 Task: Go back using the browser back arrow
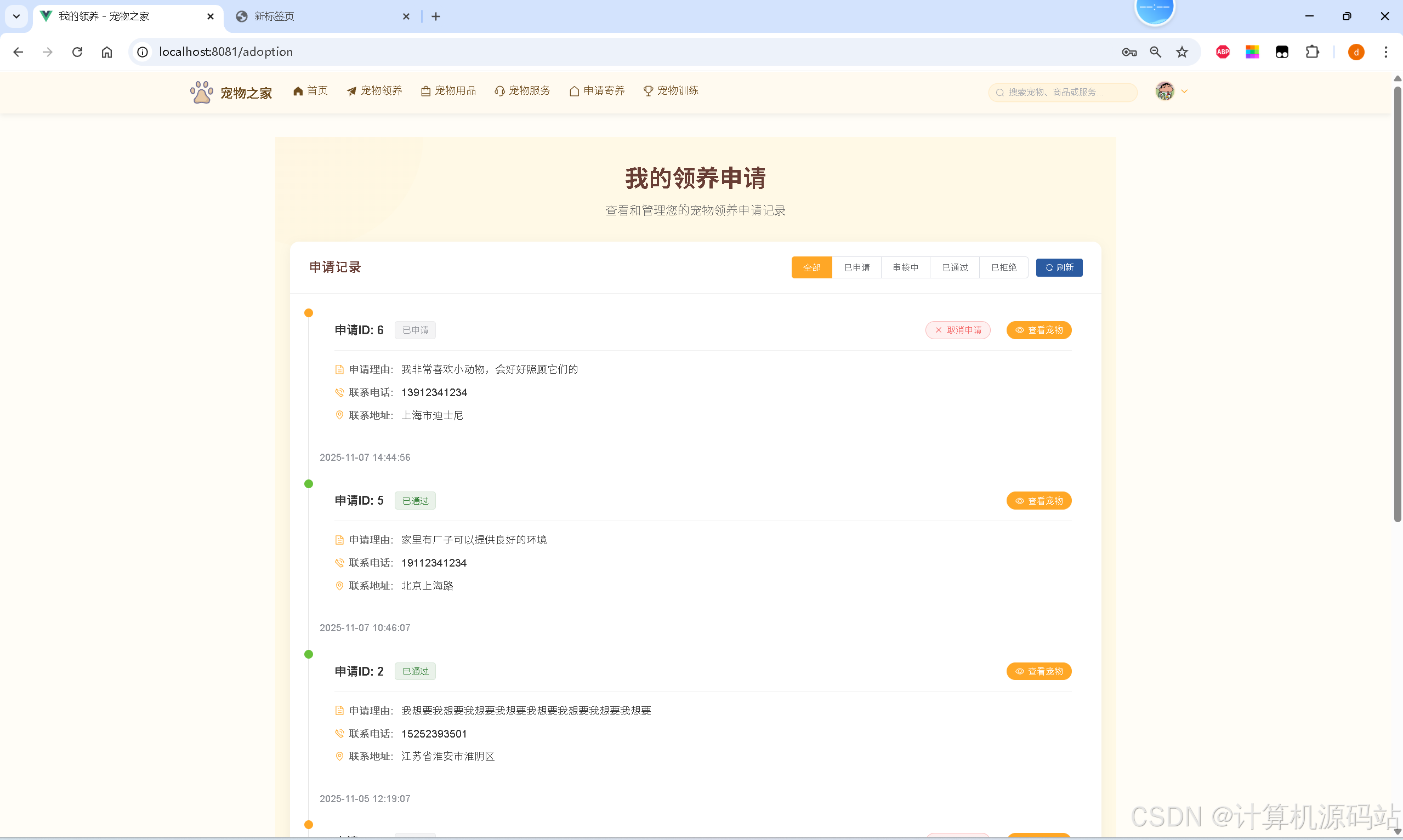click(18, 52)
